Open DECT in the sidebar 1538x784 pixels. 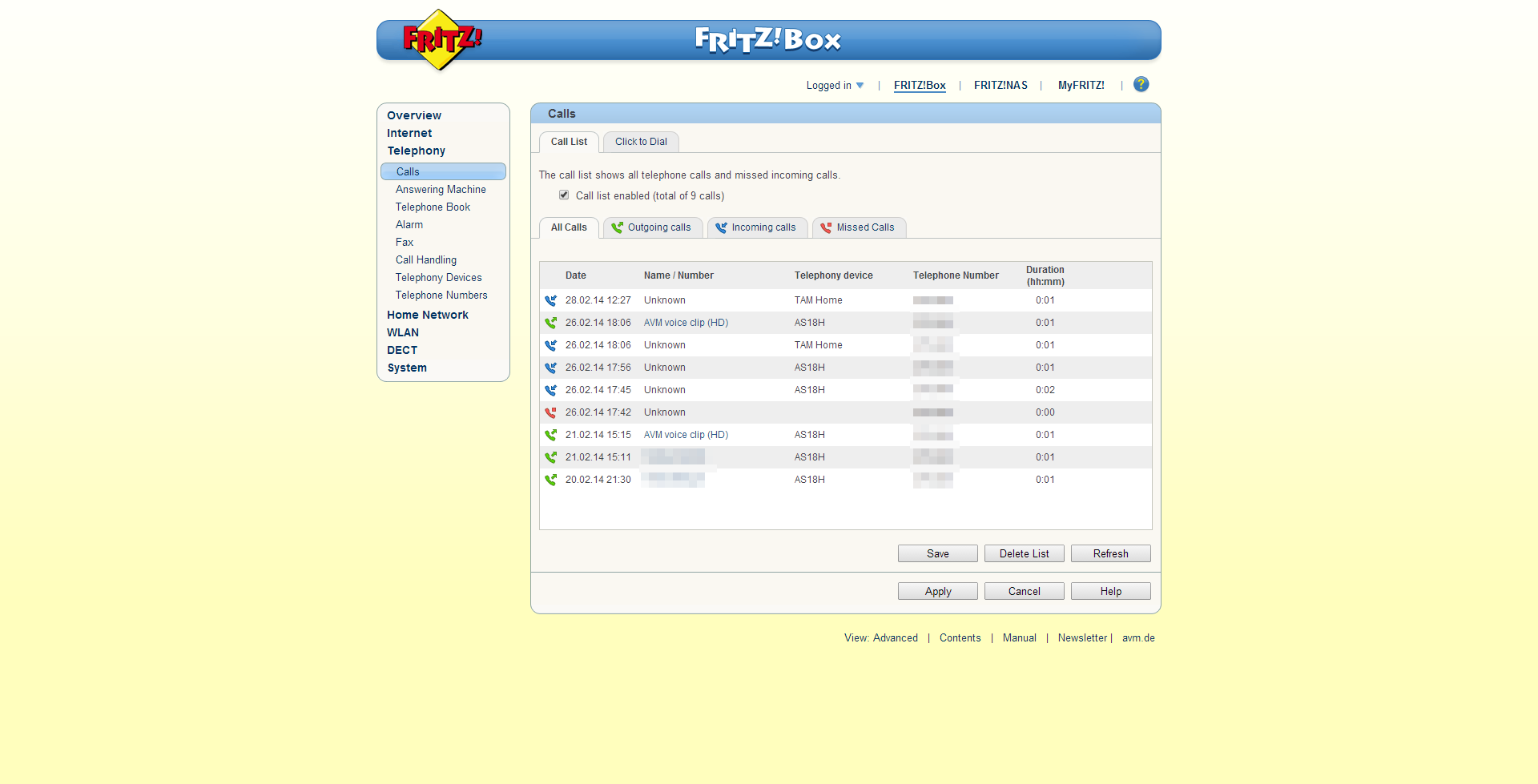402,350
